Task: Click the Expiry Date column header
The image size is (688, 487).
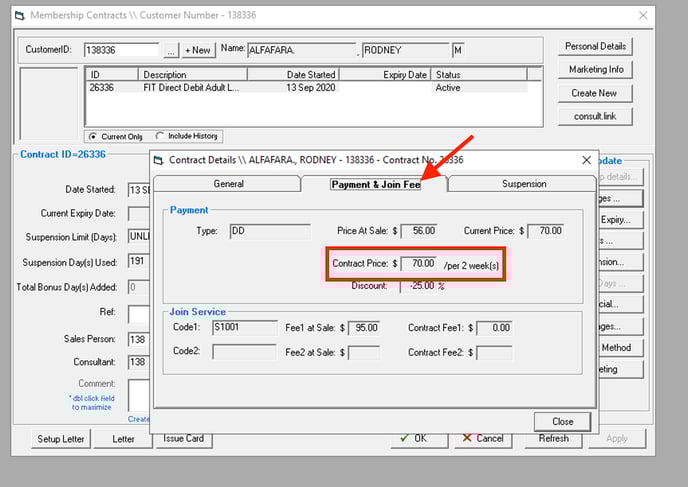Action: click(x=385, y=75)
